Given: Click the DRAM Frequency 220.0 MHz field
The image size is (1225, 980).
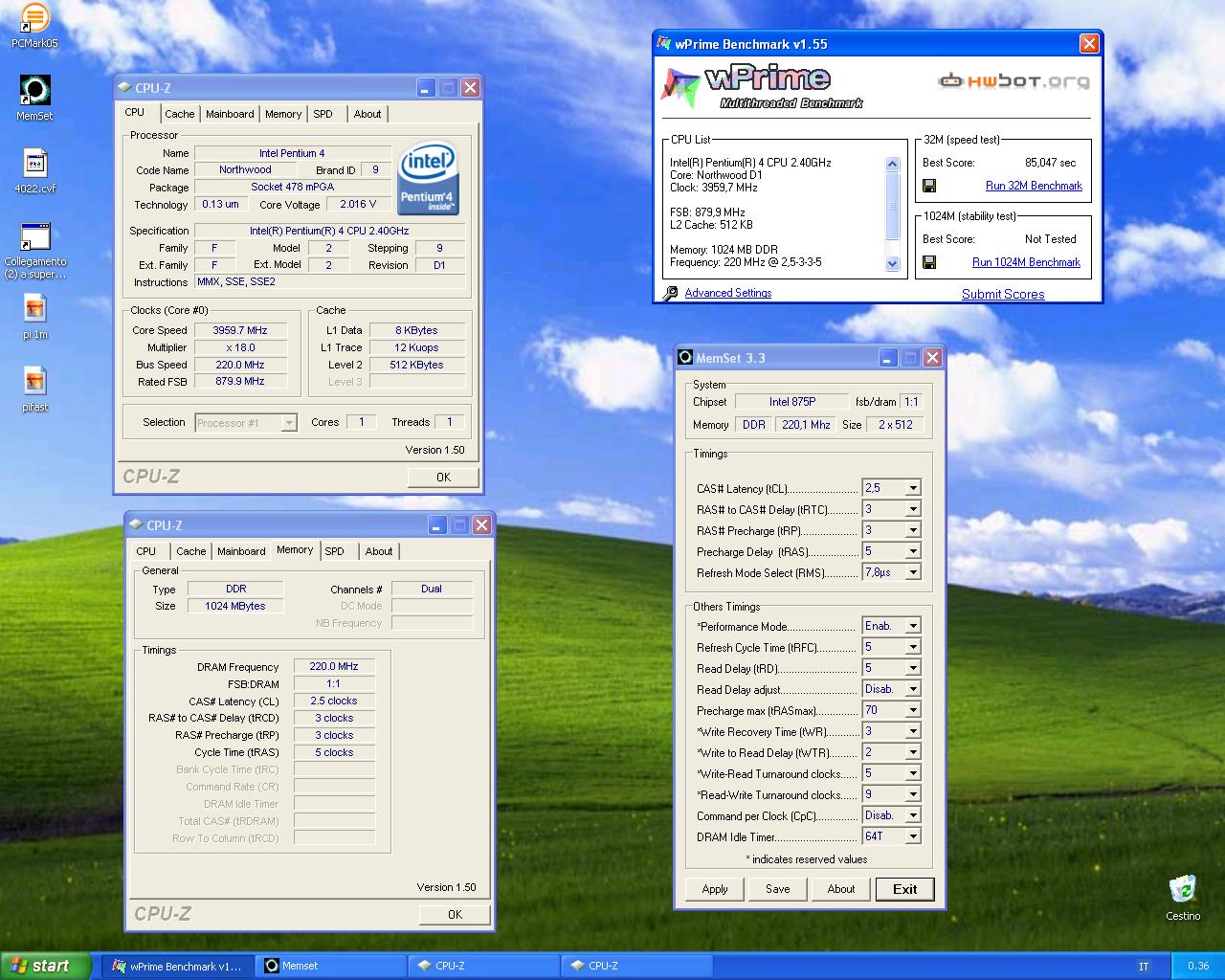Looking at the screenshot, I should pyautogui.click(x=334, y=666).
